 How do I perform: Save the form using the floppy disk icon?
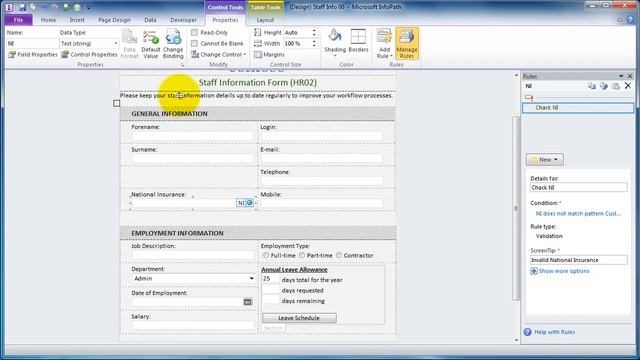pos(22,7)
